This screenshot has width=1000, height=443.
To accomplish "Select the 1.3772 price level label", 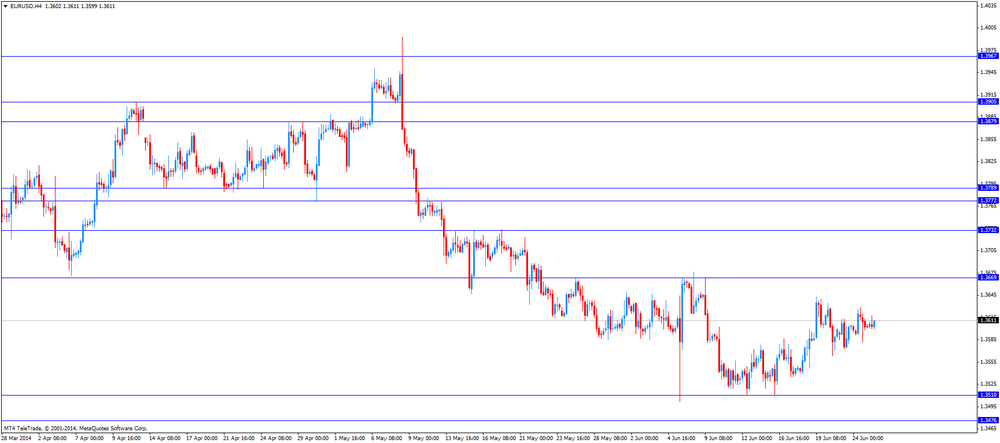I will 987,200.
